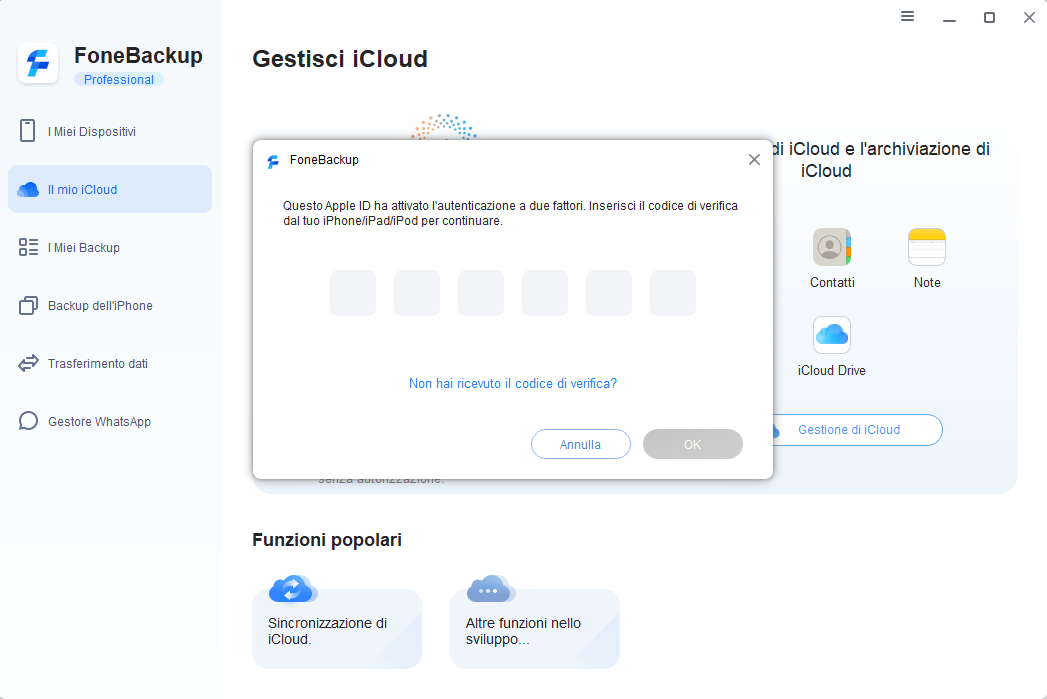Click "Non hai ricevuto il codice di verifica?" link
Screen dimensions: 1047x699
coord(513,383)
